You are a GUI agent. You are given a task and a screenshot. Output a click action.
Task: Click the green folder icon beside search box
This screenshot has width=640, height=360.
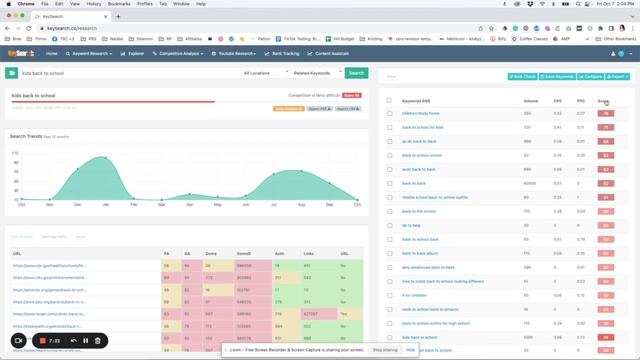tap(11, 73)
